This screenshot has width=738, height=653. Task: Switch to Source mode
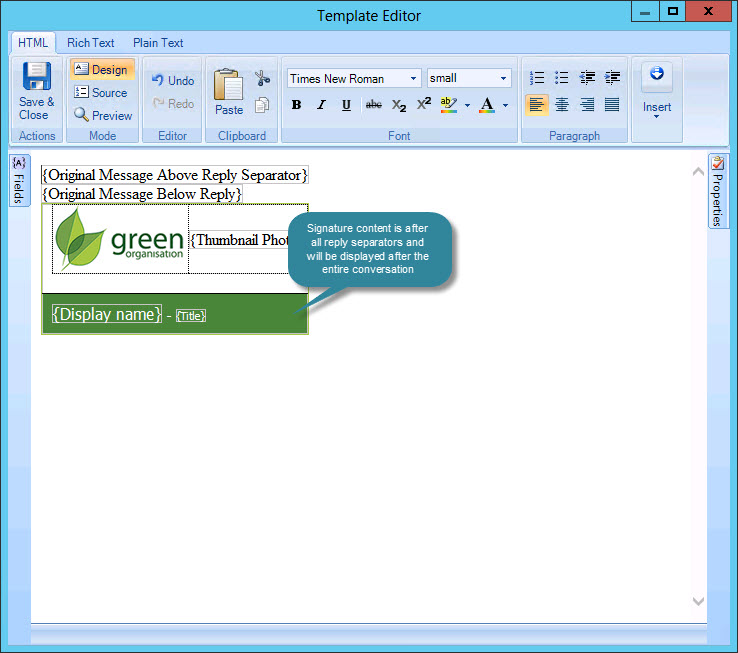(101, 92)
